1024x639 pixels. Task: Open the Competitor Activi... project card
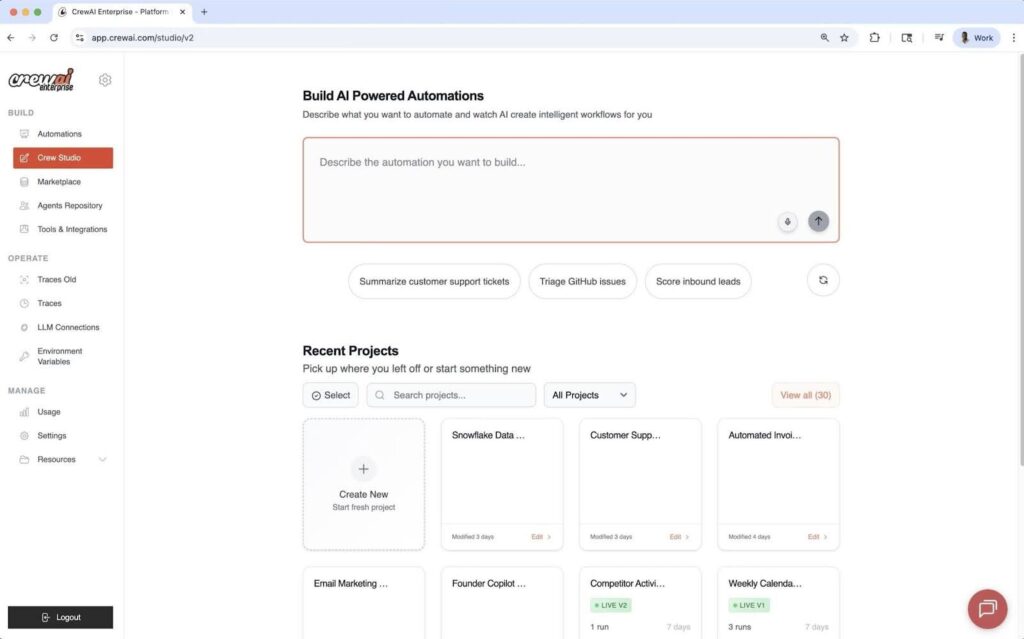640,602
